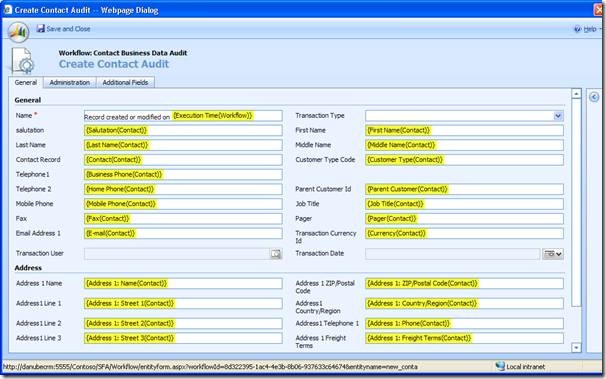Click the Address1 Country/Region field
Screen dimensions: 606x379
[464, 304]
